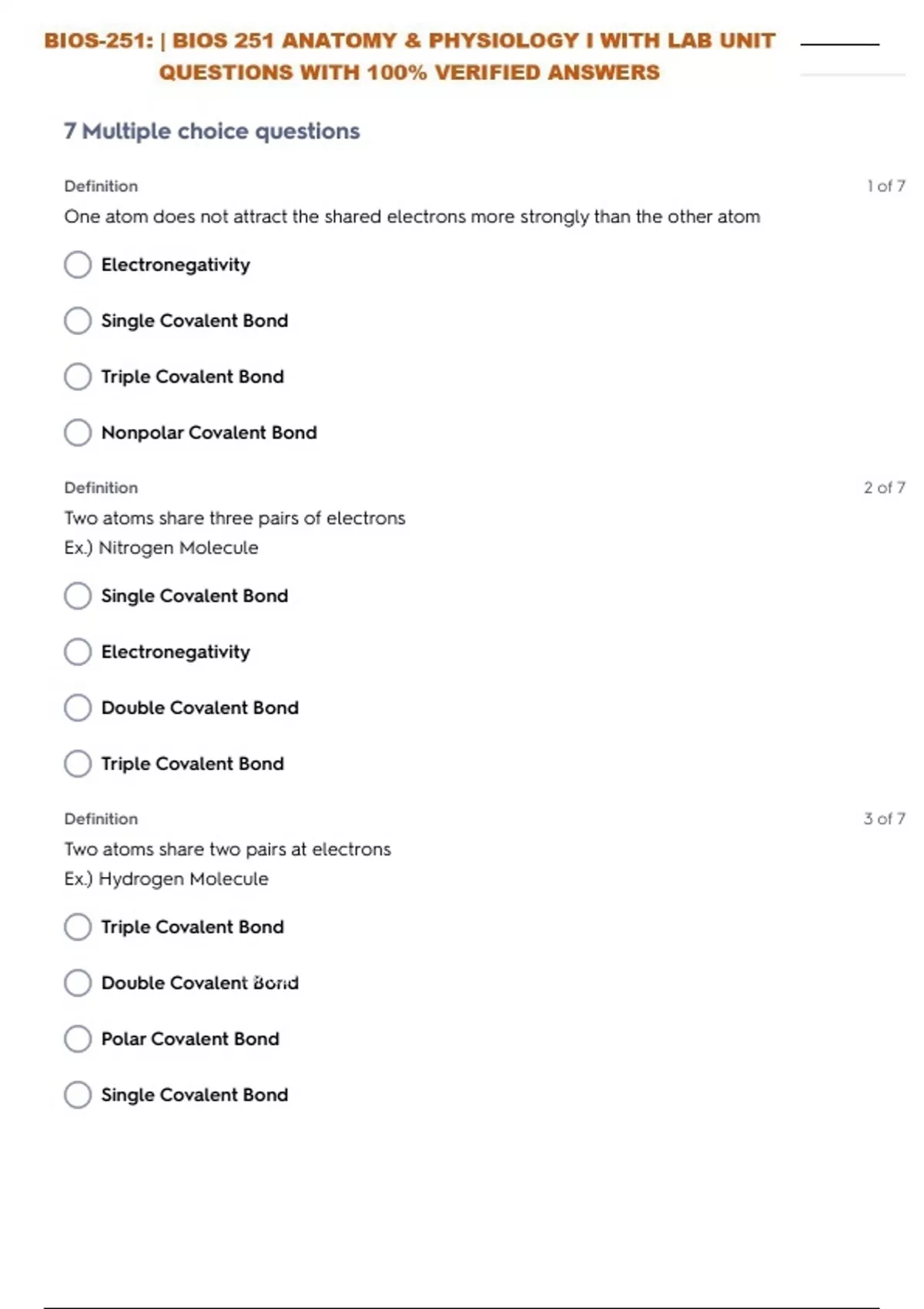924x1309 pixels.
Task: Choose Single Covalent Bond in question 3
Action: pos(78,1095)
